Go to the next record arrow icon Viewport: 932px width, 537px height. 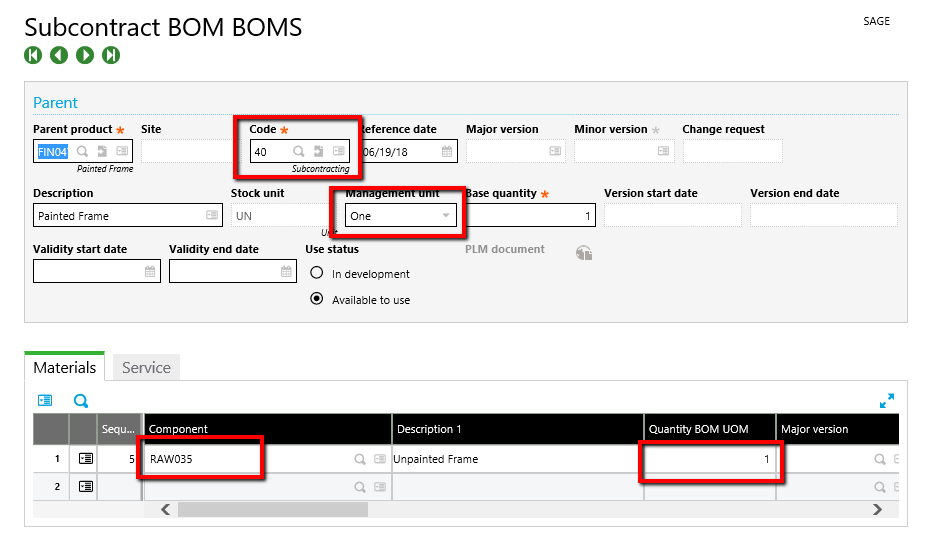pos(85,55)
